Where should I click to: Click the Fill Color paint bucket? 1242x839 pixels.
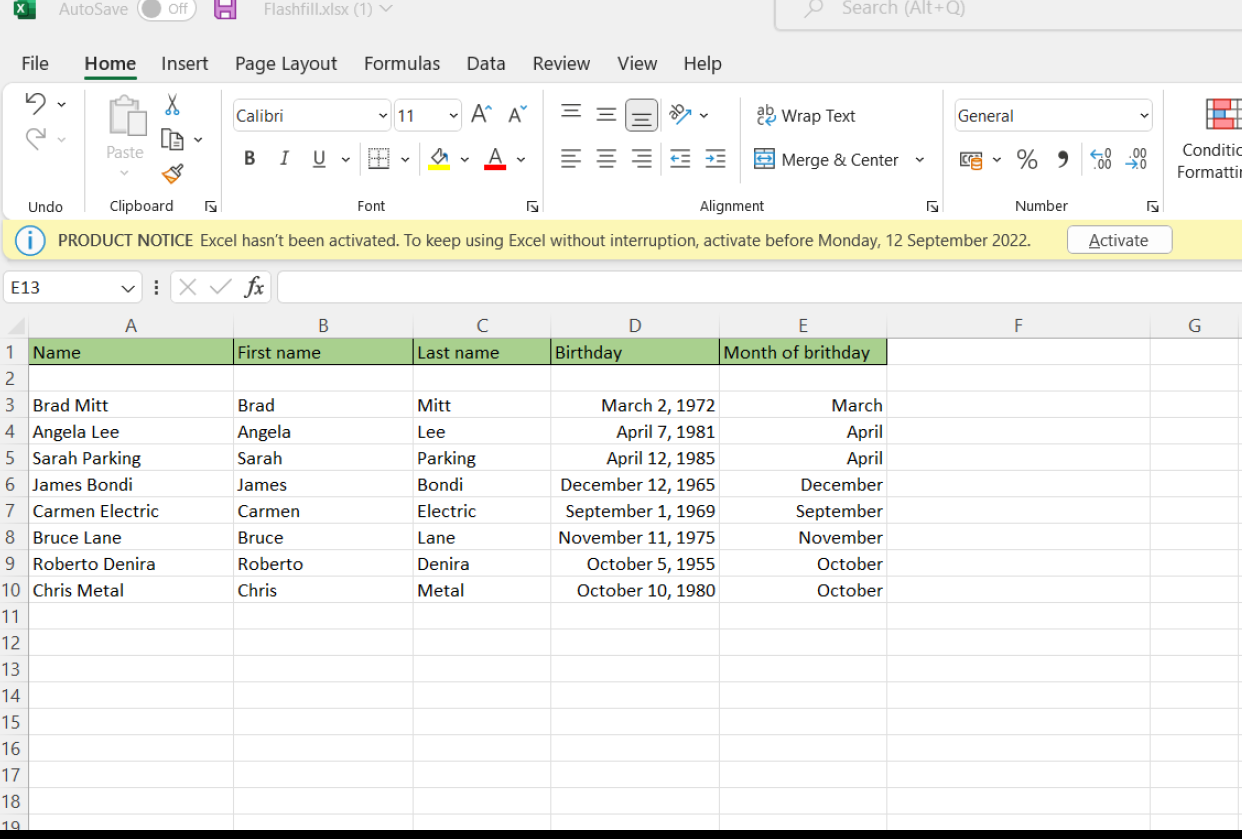[x=439, y=159]
